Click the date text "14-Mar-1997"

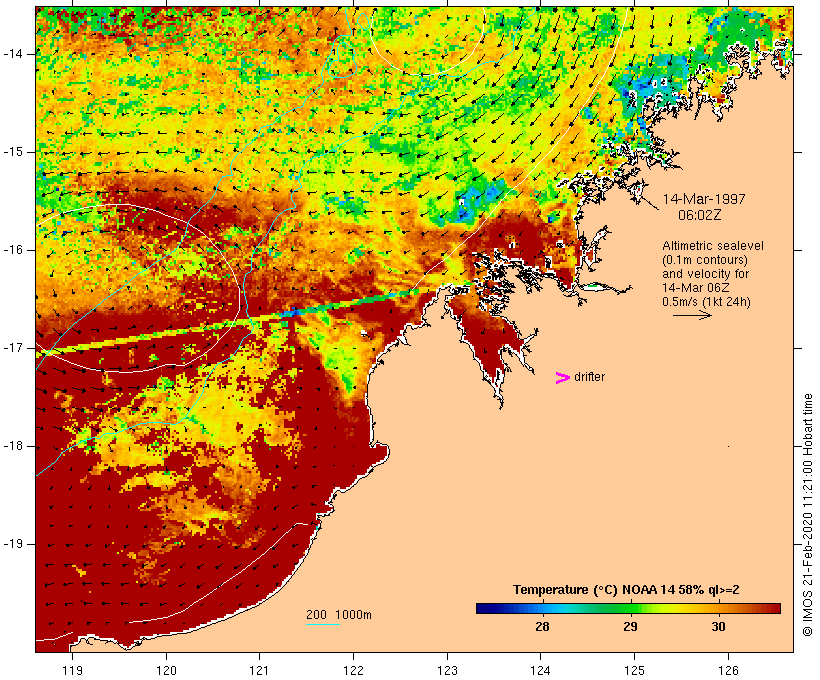pos(704,199)
